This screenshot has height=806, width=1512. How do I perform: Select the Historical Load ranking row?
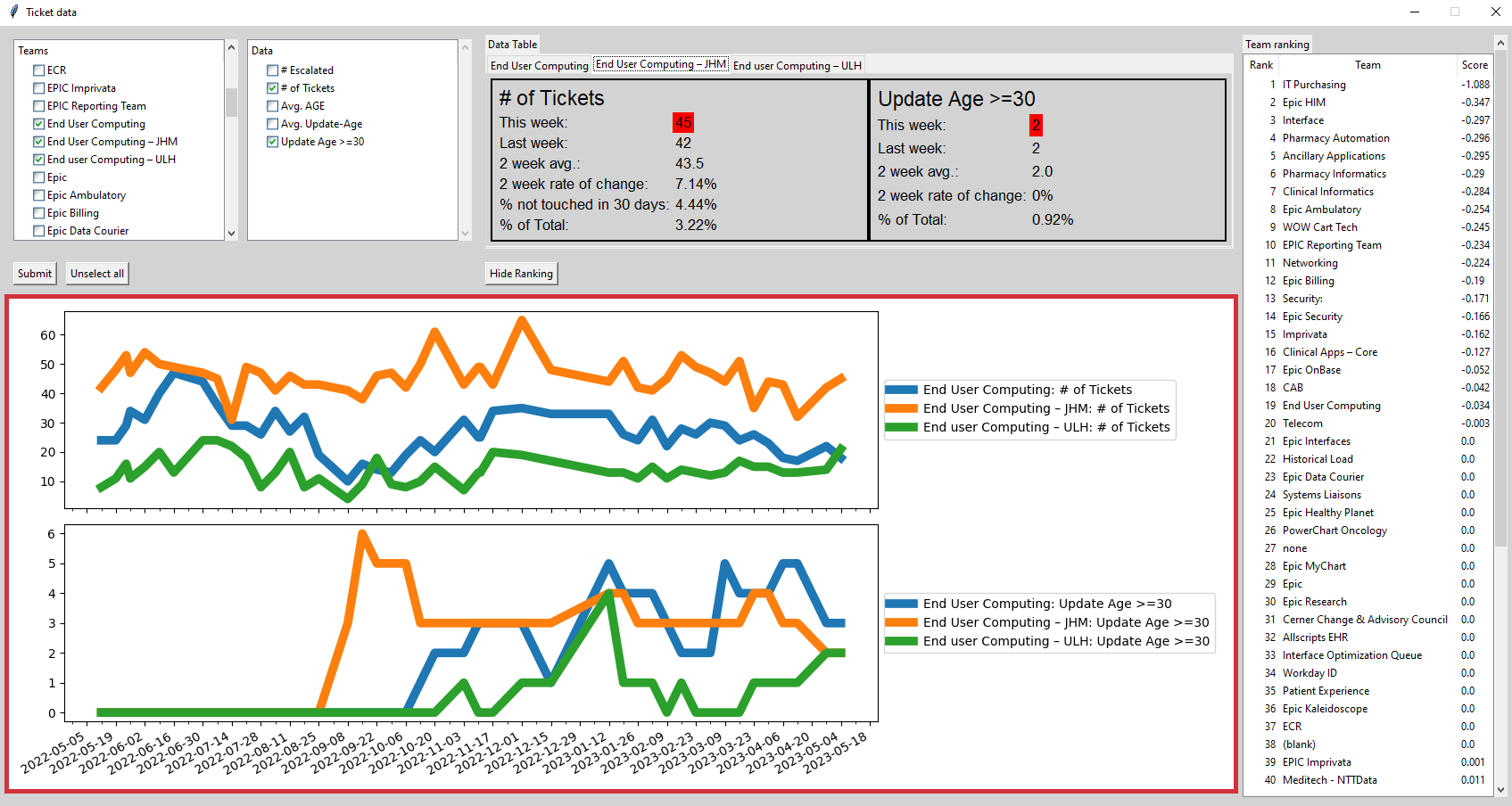pyautogui.click(x=1367, y=459)
